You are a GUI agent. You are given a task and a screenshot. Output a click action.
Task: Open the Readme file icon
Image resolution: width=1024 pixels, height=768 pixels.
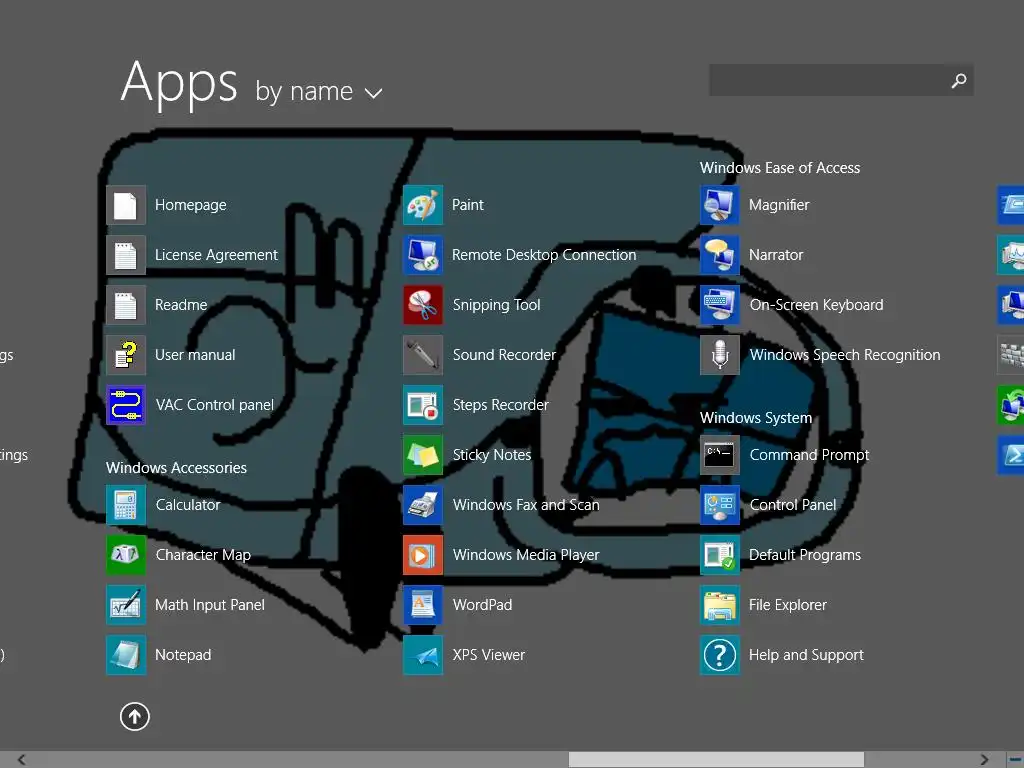point(125,305)
